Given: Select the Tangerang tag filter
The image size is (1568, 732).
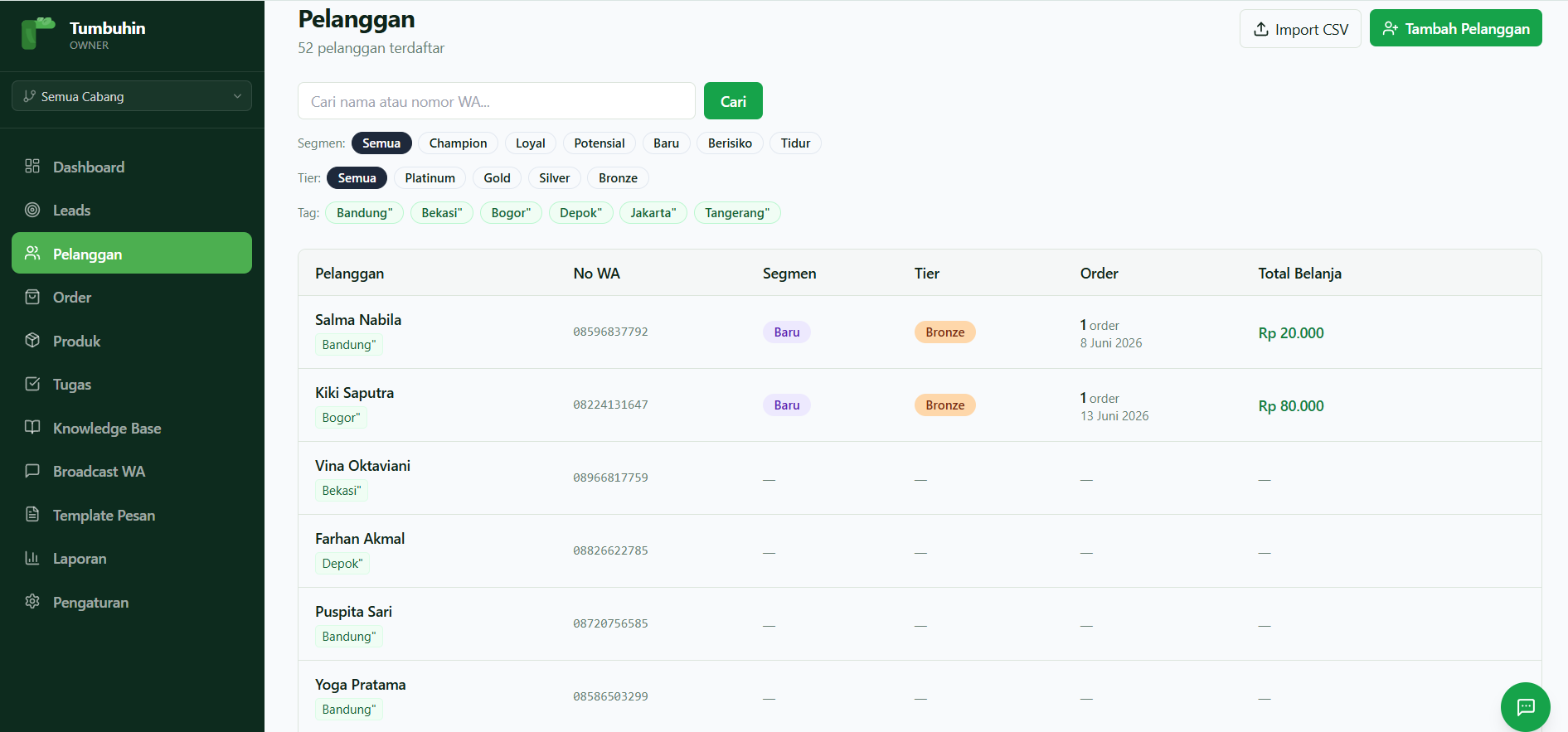Looking at the screenshot, I should pyautogui.click(x=737, y=213).
